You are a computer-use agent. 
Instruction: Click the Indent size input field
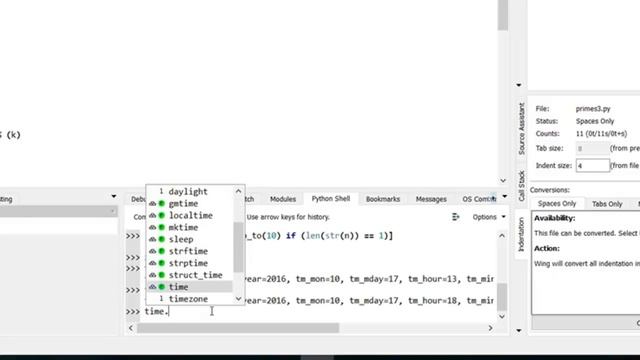click(x=592, y=166)
